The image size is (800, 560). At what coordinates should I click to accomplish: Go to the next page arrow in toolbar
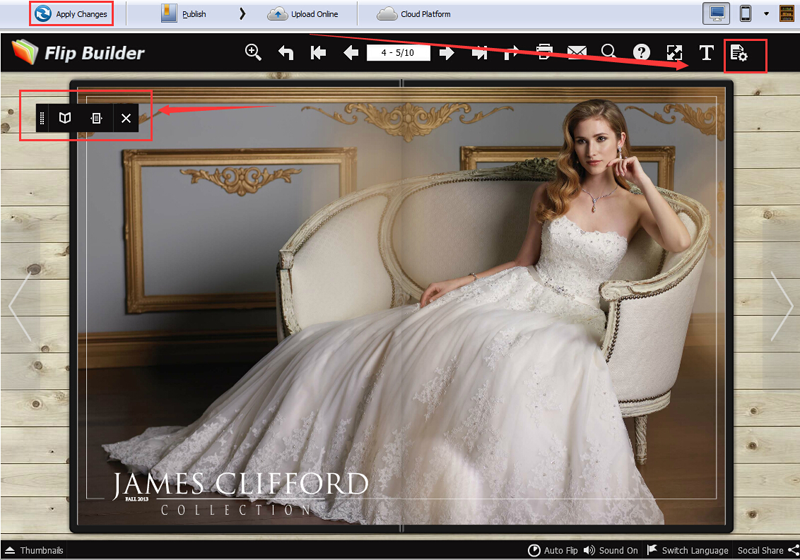pyautogui.click(x=446, y=52)
